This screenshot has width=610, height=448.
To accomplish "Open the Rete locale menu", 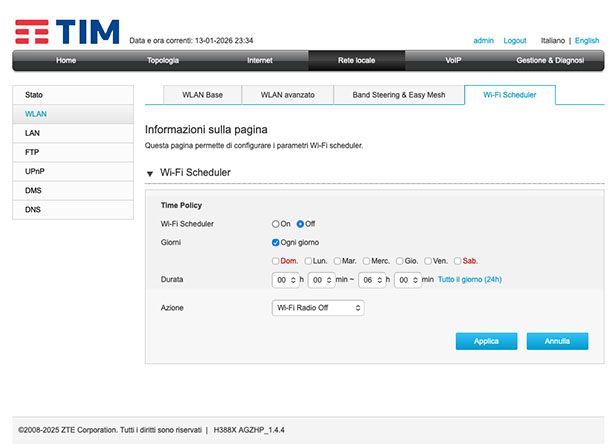I will click(x=356, y=60).
